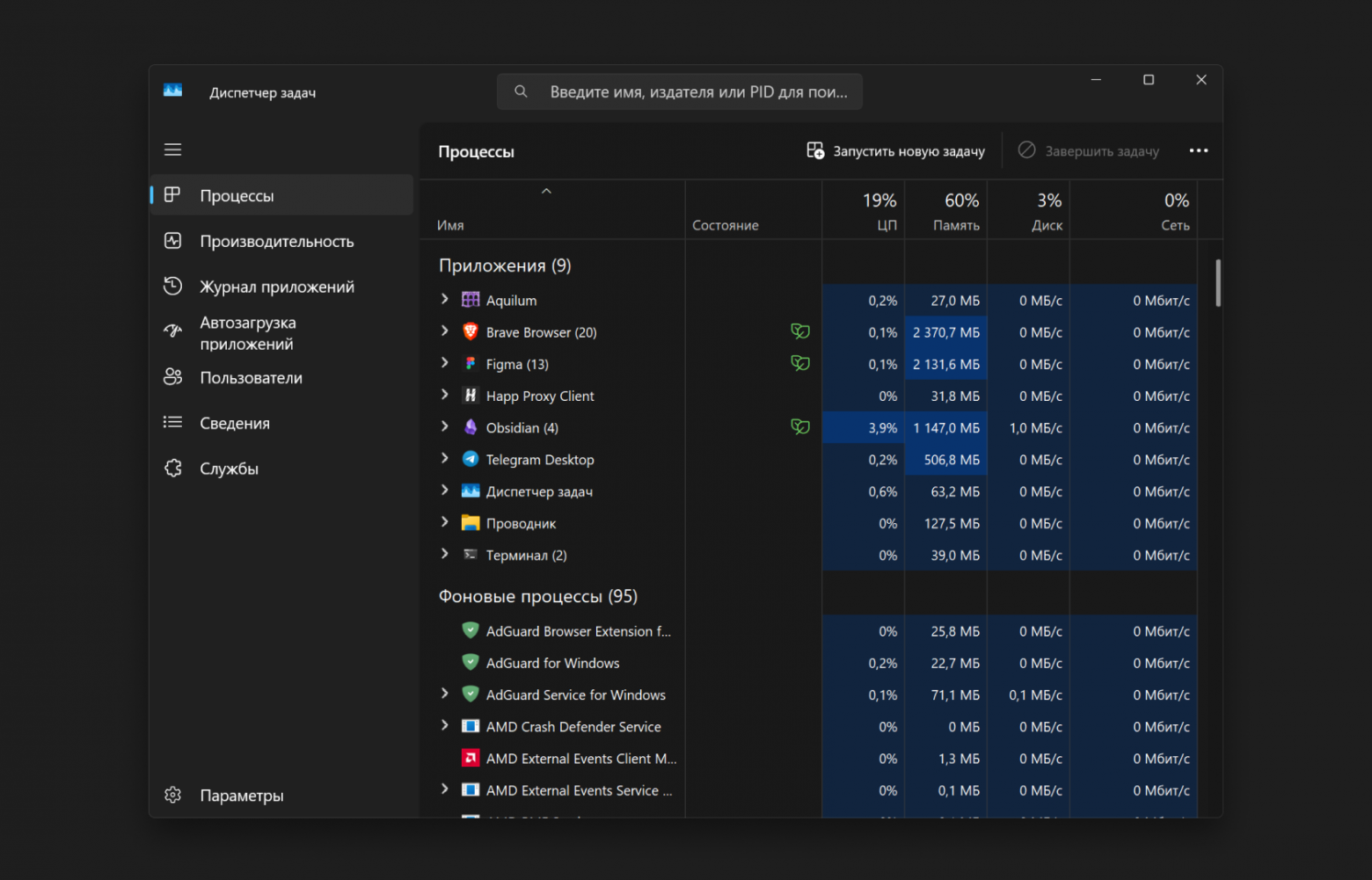Expand the Telegram Desktop process group
The image size is (1372, 880).
pos(444,459)
